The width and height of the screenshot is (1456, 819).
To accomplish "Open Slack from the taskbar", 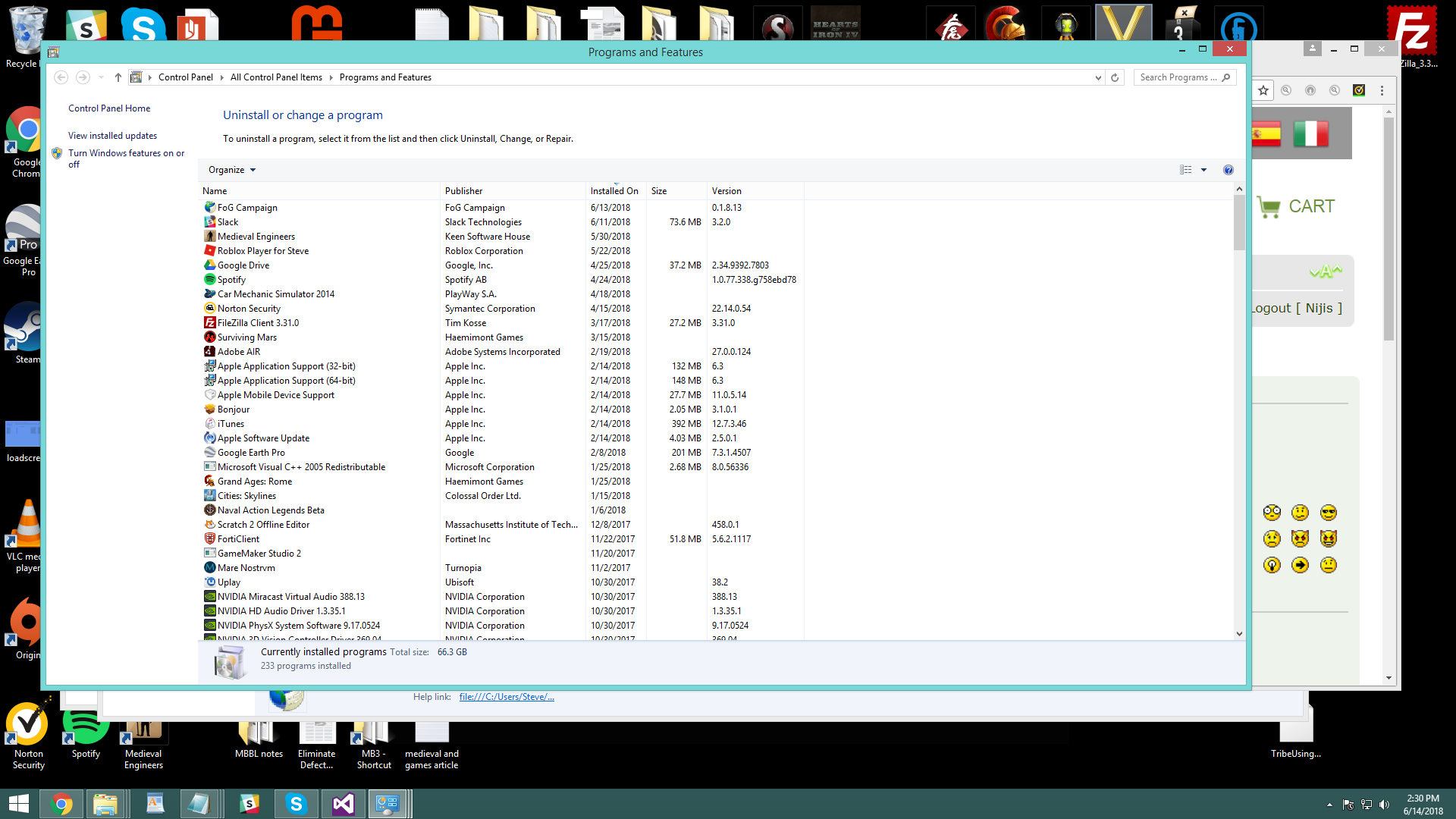I will 249,804.
